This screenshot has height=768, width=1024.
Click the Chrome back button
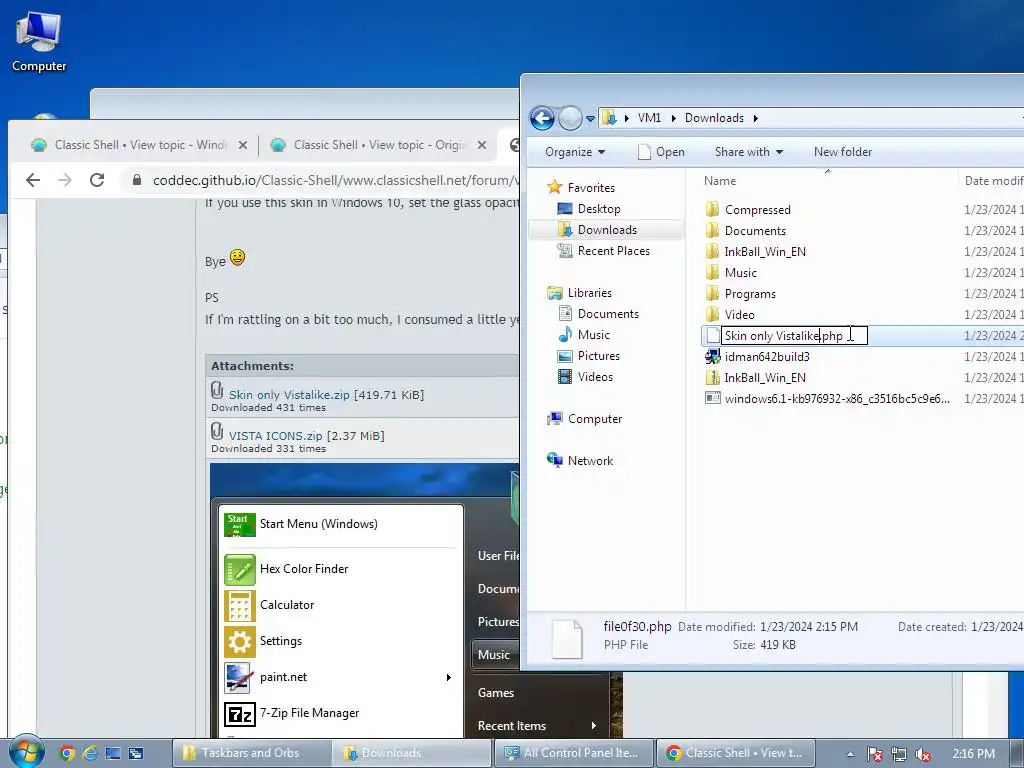pos(33,180)
